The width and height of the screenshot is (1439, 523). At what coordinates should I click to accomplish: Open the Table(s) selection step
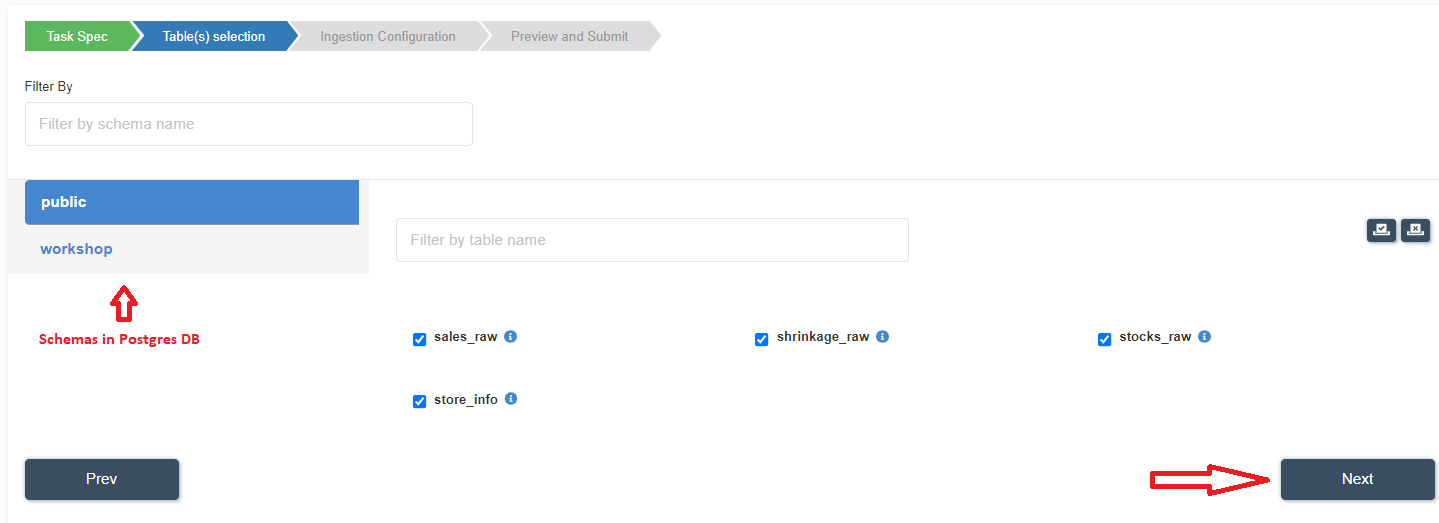coord(214,37)
